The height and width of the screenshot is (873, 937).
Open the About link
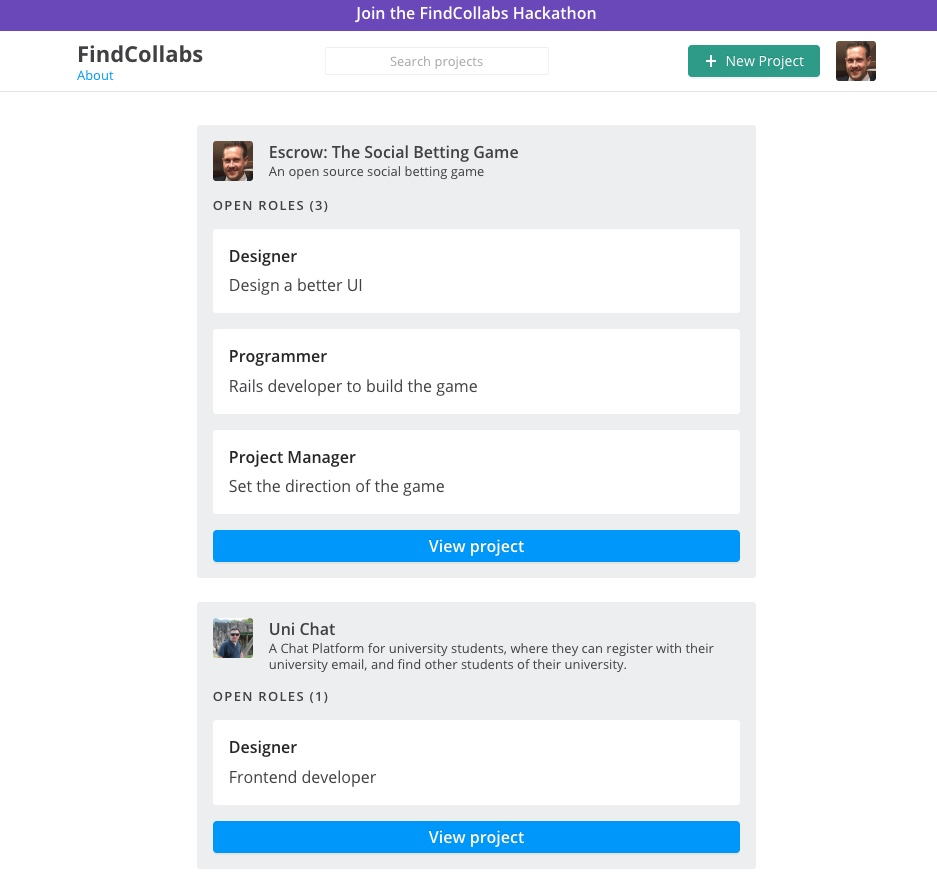pos(95,76)
